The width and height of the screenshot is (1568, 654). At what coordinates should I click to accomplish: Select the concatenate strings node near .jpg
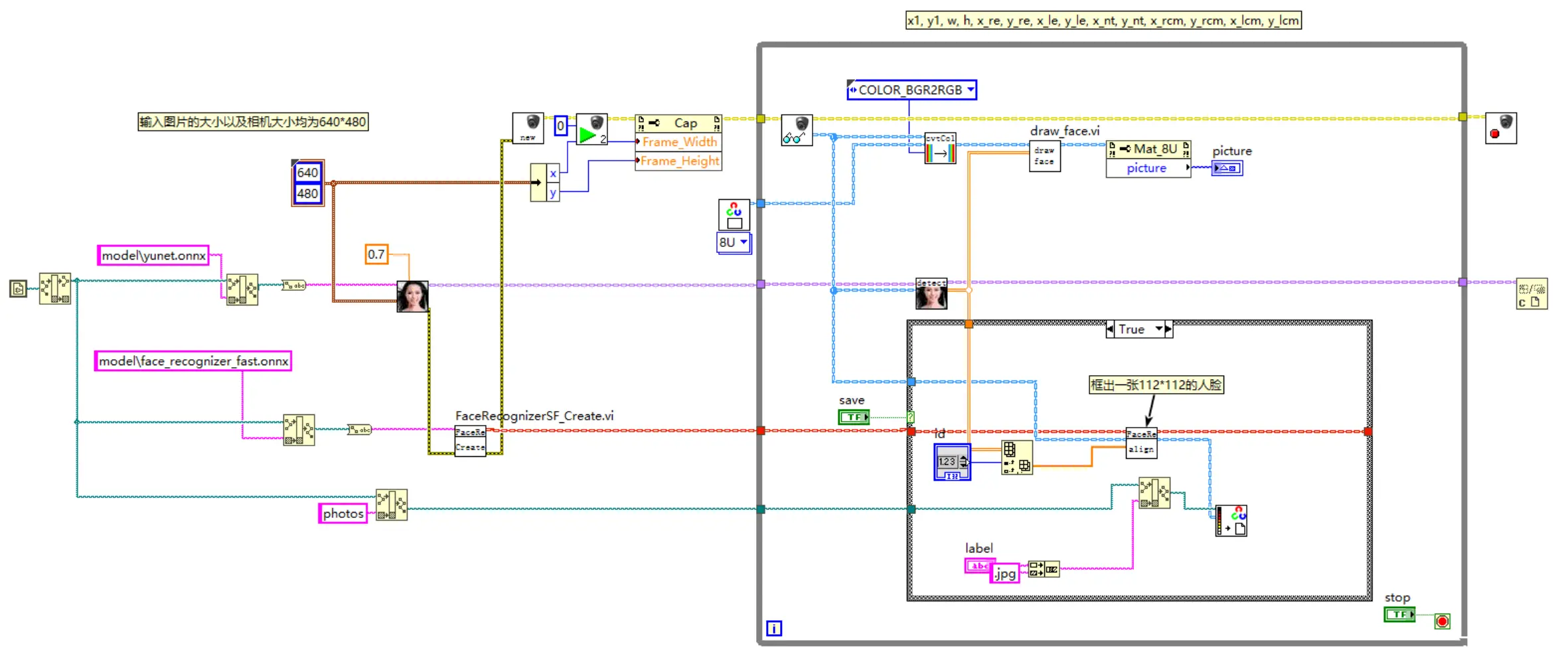pyautogui.click(x=1044, y=569)
